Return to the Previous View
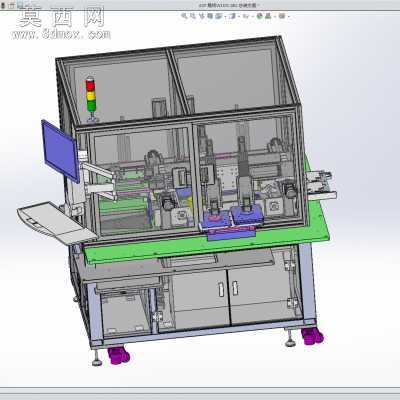The image size is (400, 400). point(202,16)
